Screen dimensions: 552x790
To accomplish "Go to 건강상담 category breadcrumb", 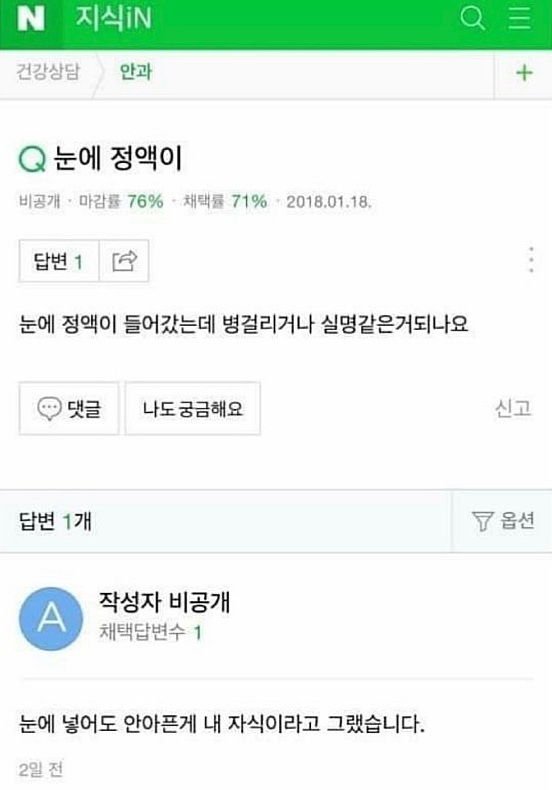I will pos(48,72).
